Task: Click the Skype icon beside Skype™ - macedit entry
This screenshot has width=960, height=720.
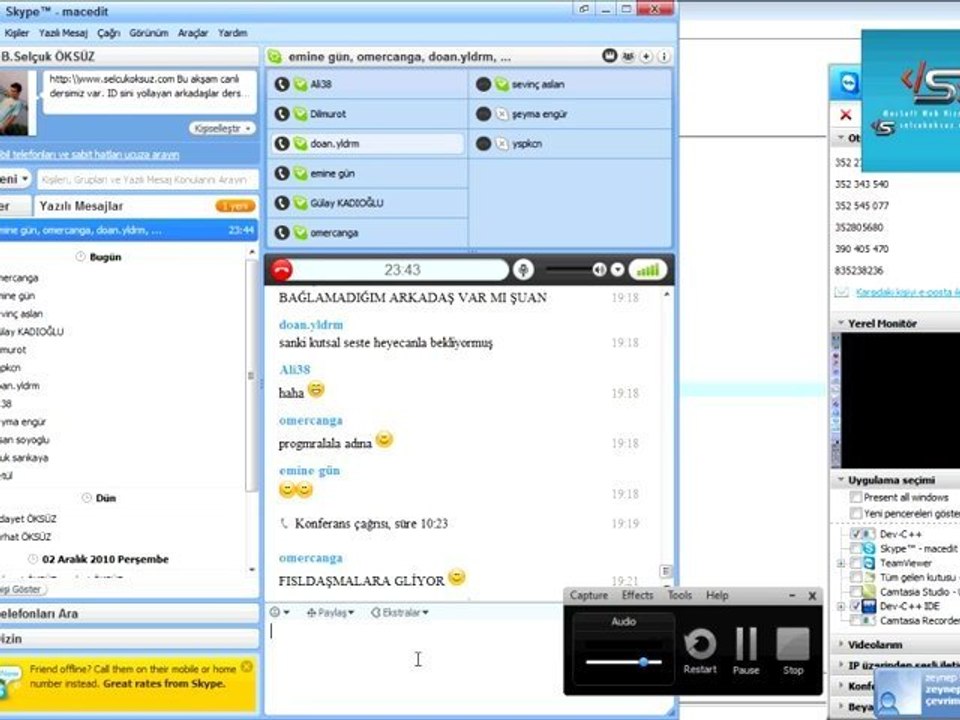Action: 869,549
